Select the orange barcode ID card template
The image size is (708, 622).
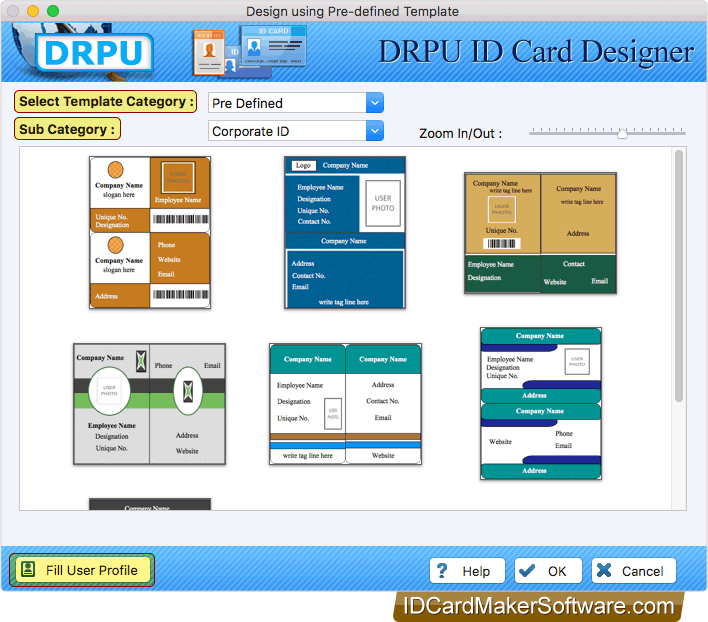[150, 232]
